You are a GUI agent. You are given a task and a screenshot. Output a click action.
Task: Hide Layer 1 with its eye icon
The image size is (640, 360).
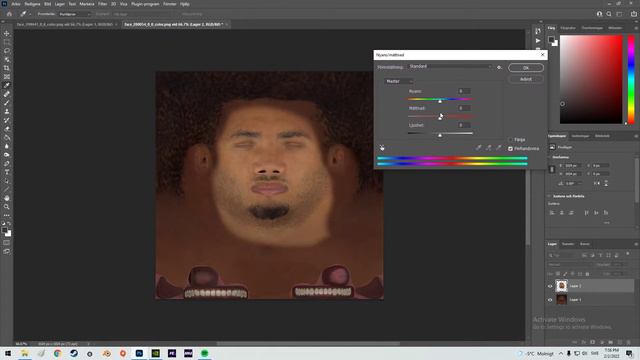pos(550,300)
